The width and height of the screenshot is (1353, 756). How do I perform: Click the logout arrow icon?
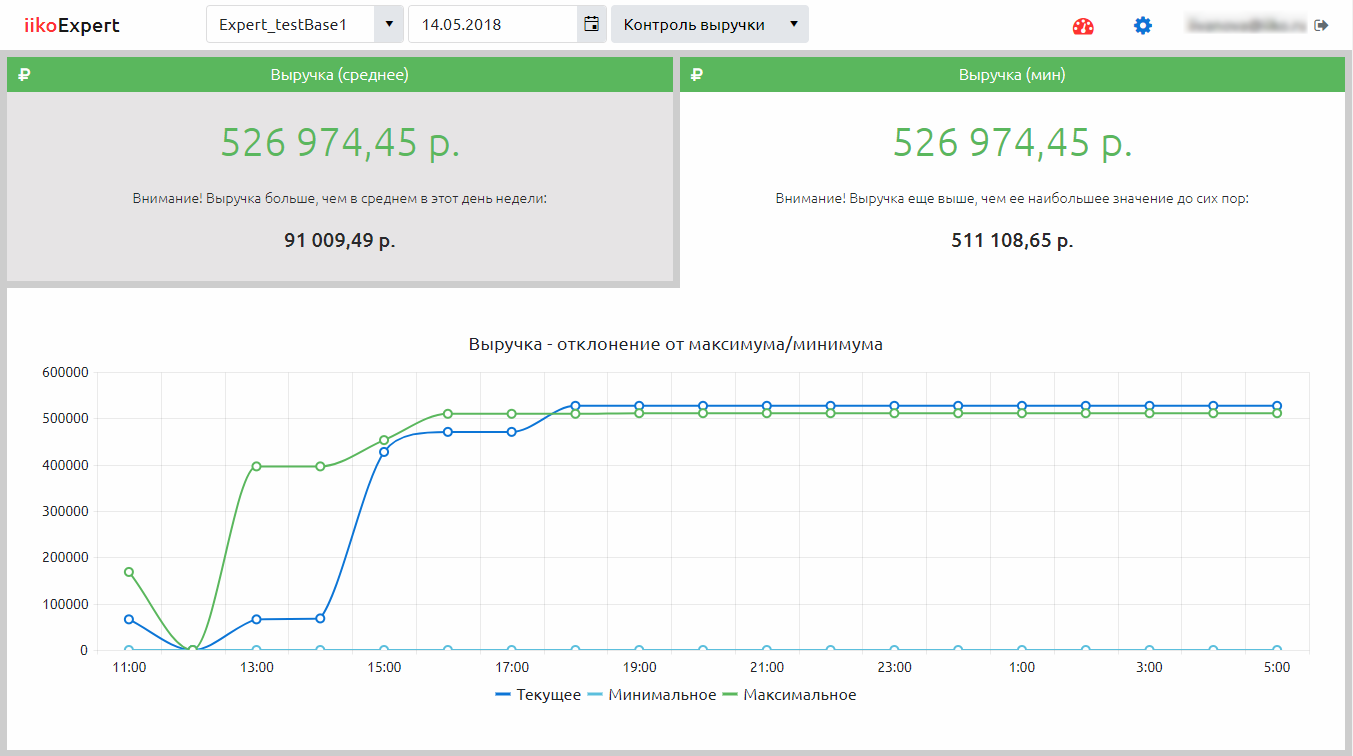[x=1322, y=26]
